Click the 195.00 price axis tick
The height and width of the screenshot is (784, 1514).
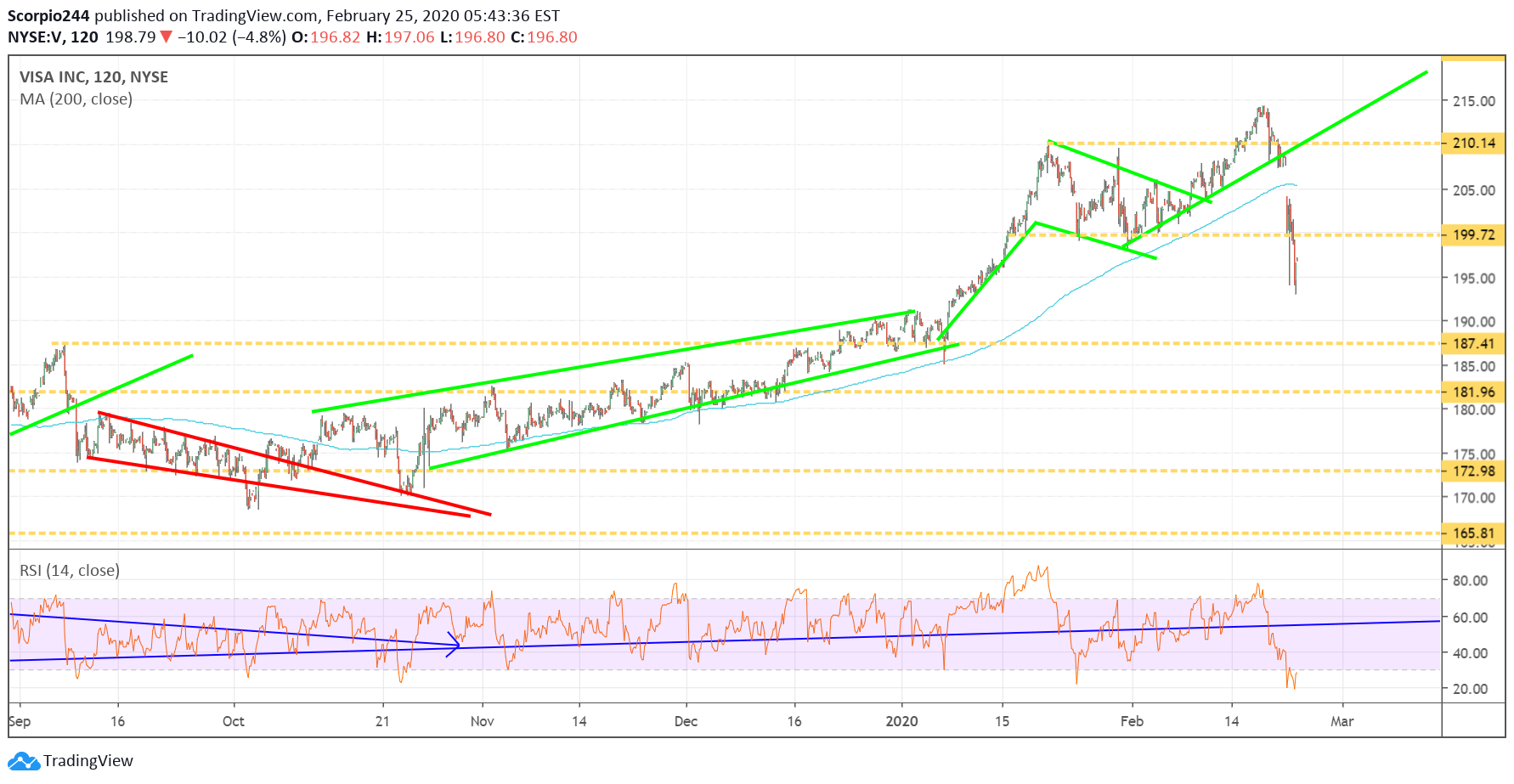(1474, 279)
